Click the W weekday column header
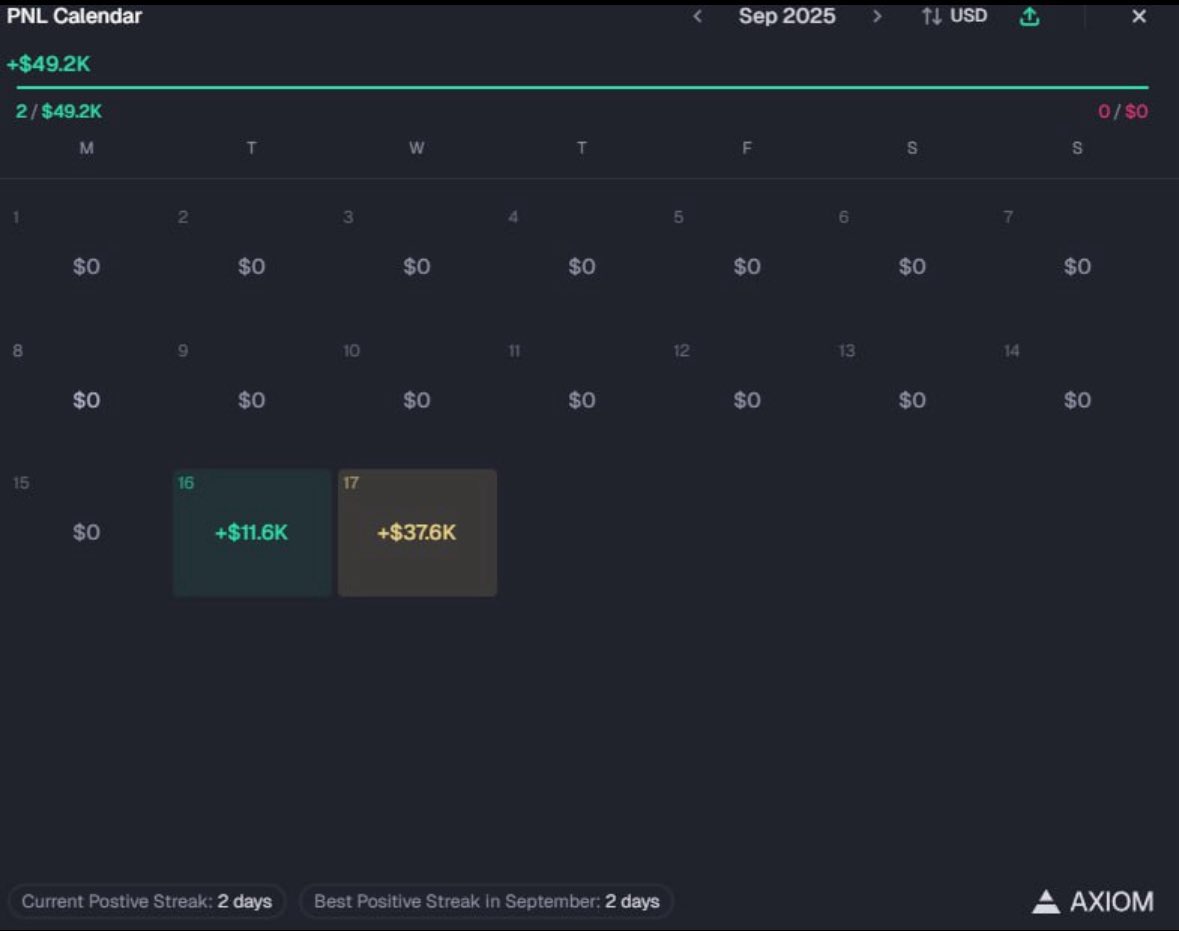This screenshot has height=931, width=1179. (x=417, y=148)
